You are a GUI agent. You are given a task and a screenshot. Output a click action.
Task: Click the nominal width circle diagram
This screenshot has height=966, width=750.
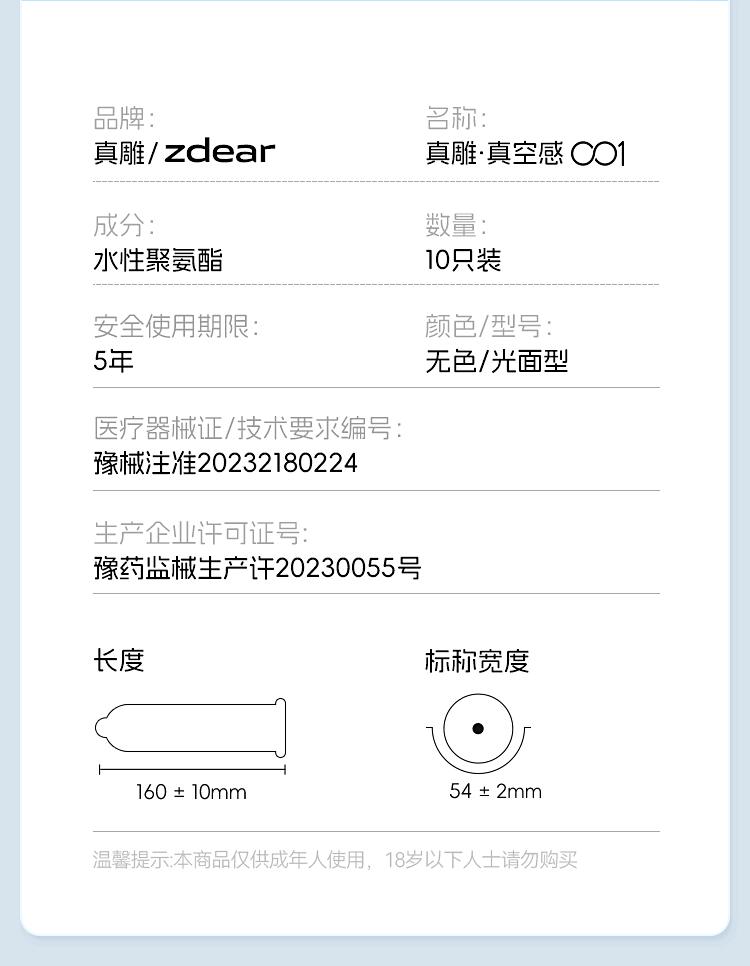[x=478, y=733]
